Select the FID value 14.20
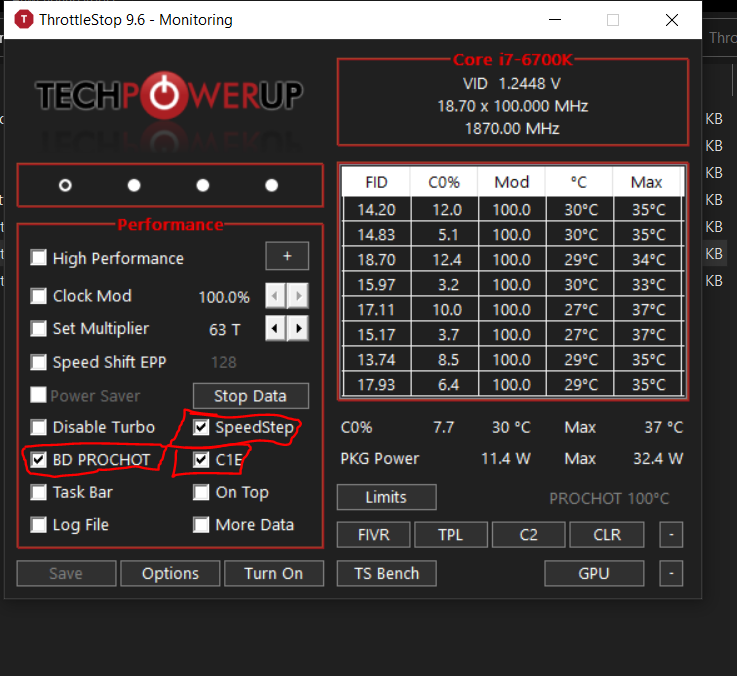The width and height of the screenshot is (737, 676). tap(377, 209)
